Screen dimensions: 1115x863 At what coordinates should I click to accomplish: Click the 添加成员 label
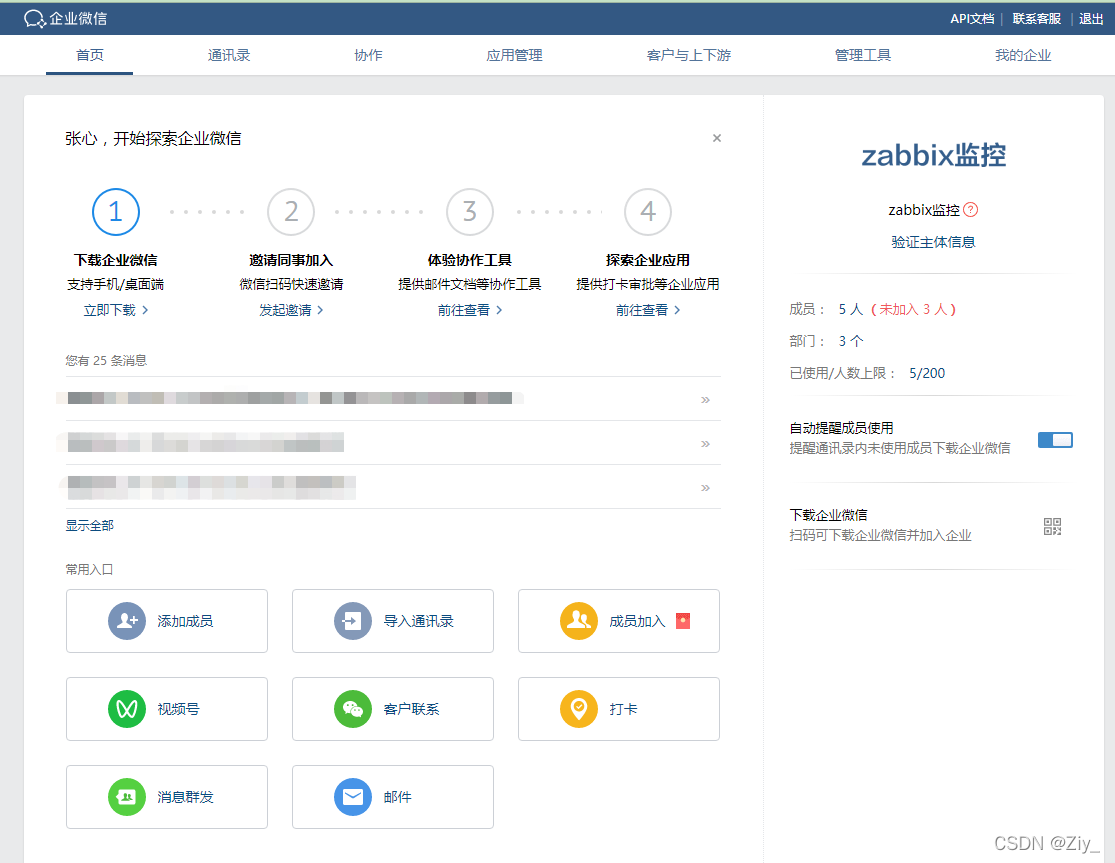pos(185,621)
